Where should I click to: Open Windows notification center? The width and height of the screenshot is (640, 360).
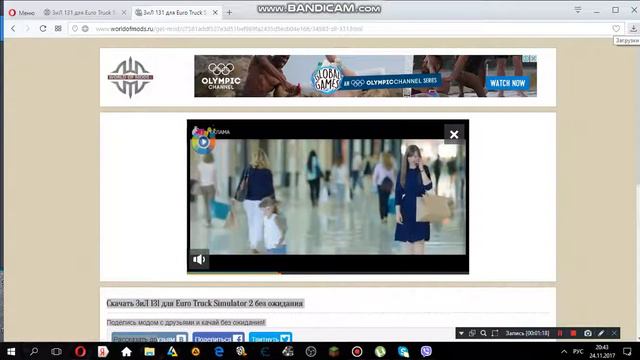point(627,351)
